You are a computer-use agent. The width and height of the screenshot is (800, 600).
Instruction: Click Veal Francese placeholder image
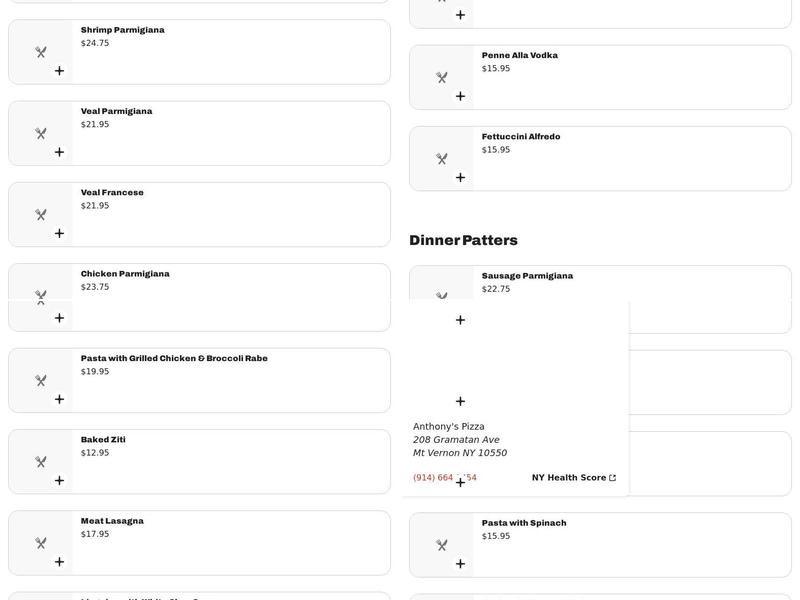pyautogui.click(x=41, y=215)
